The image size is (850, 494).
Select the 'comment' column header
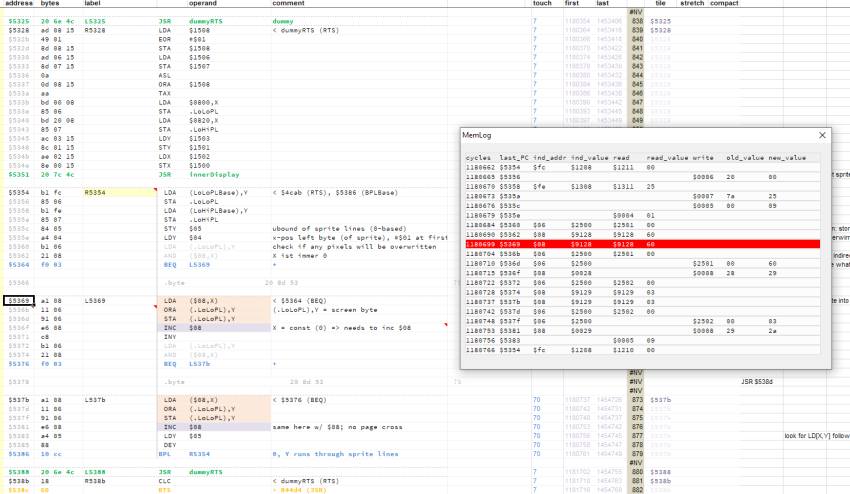289,5
